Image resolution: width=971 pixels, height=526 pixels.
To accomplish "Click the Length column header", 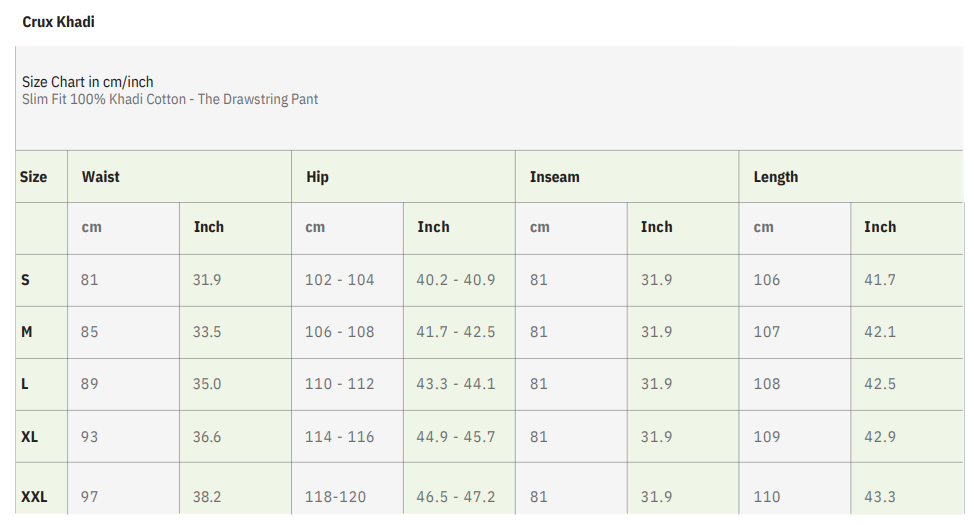I will click(775, 177).
